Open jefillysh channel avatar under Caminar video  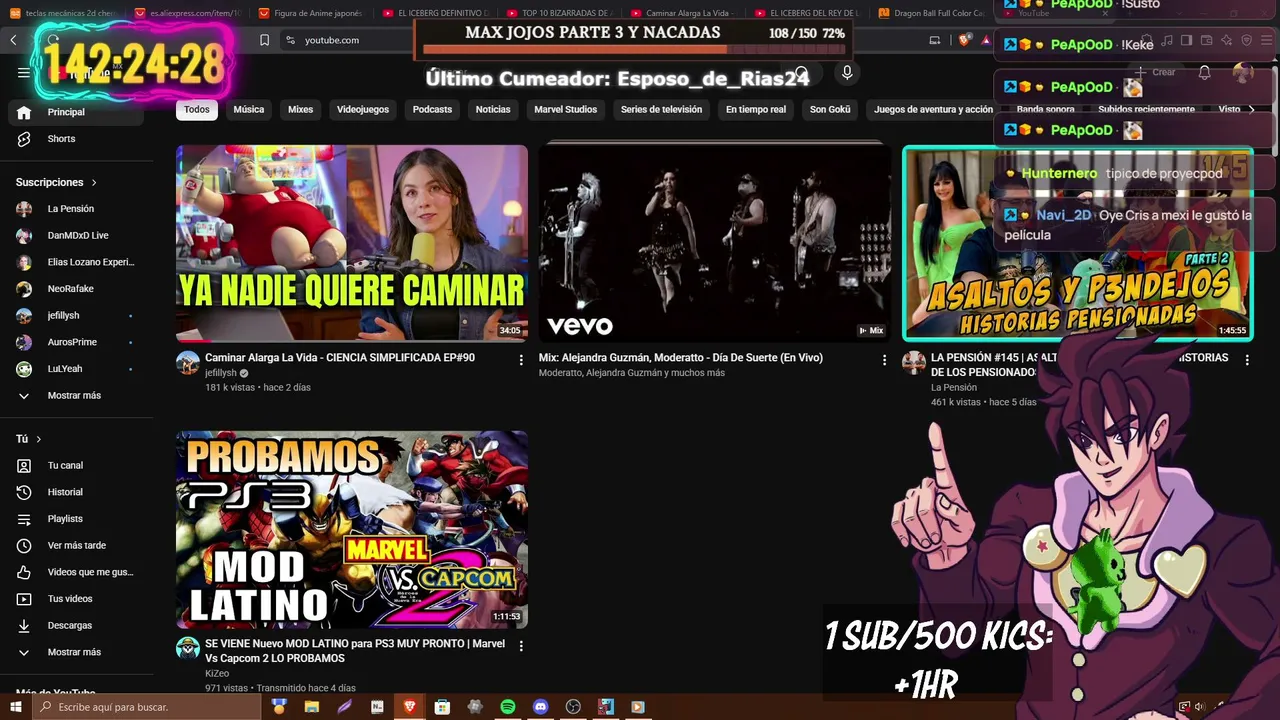(188, 363)
